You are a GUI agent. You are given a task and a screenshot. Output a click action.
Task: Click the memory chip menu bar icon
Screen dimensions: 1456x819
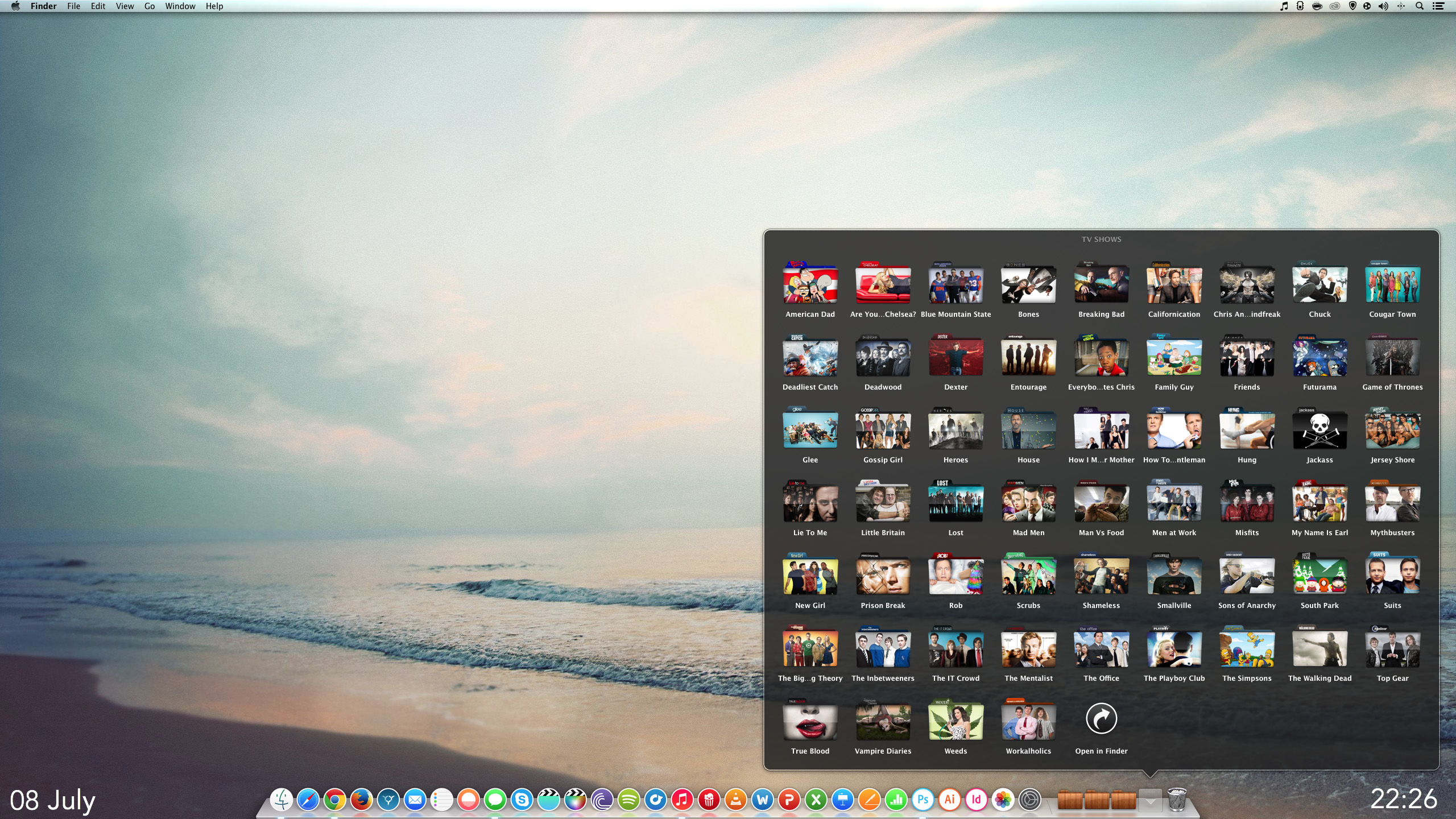pyautogui.click(x=1300, y=6)
